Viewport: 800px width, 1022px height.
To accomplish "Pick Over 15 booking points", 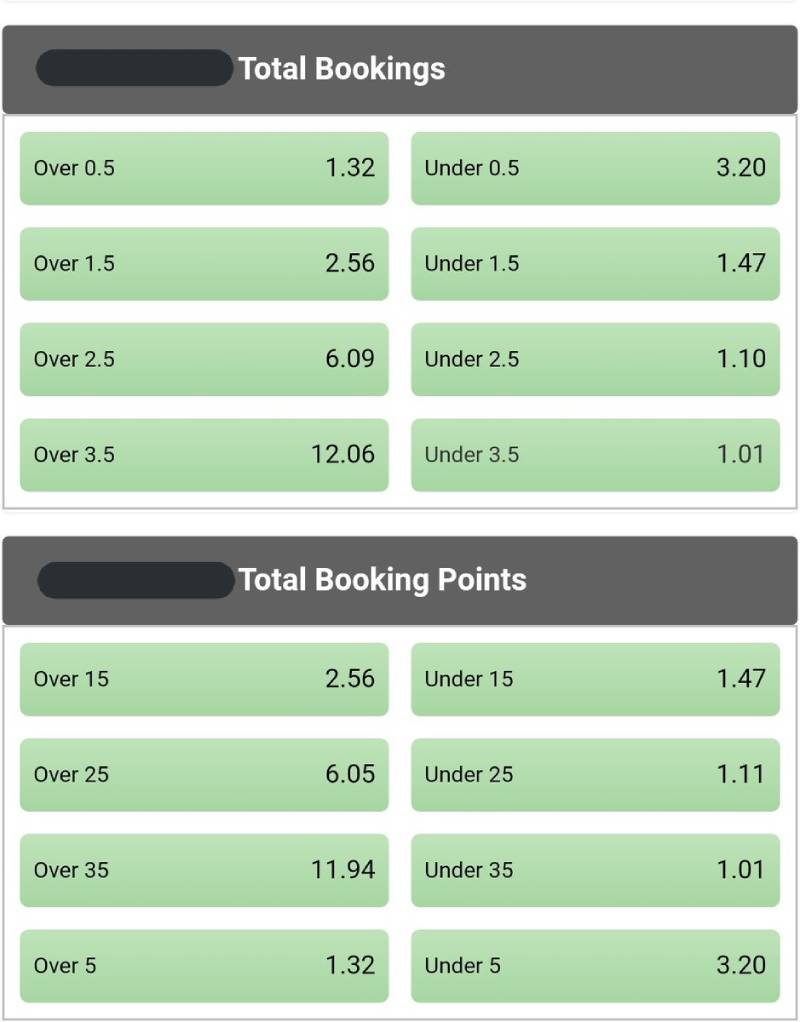I will click(x=204, y=679).
